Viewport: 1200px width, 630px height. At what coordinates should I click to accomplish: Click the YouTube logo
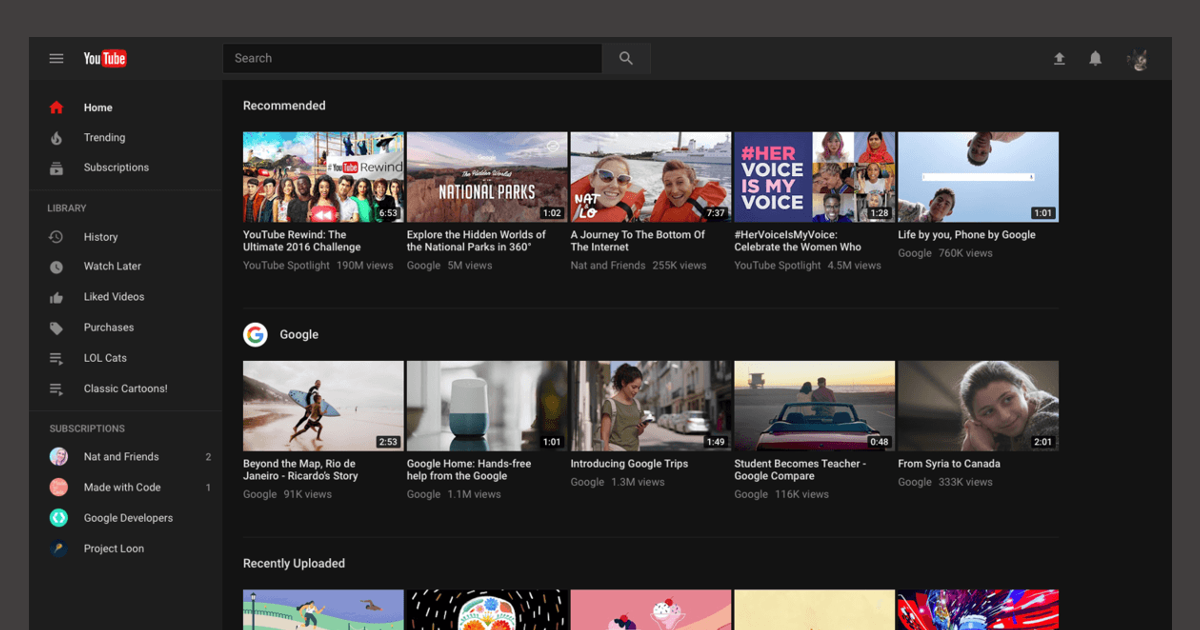pos(105,59)
